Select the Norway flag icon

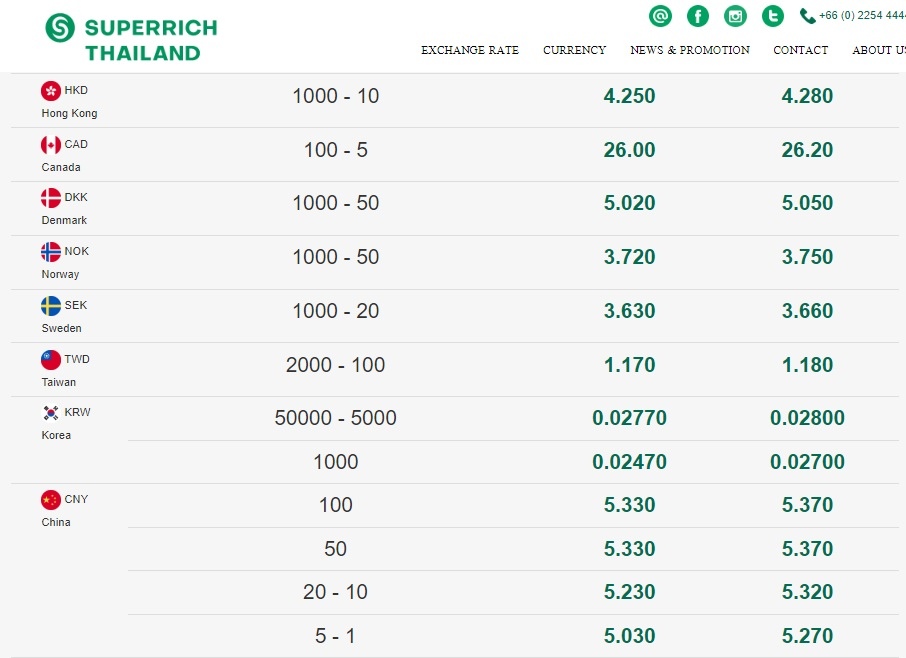tap(51, 252)
